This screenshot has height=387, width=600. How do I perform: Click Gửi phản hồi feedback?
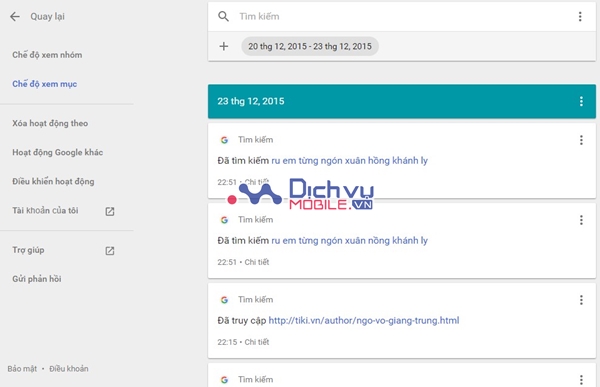(37, 279)
